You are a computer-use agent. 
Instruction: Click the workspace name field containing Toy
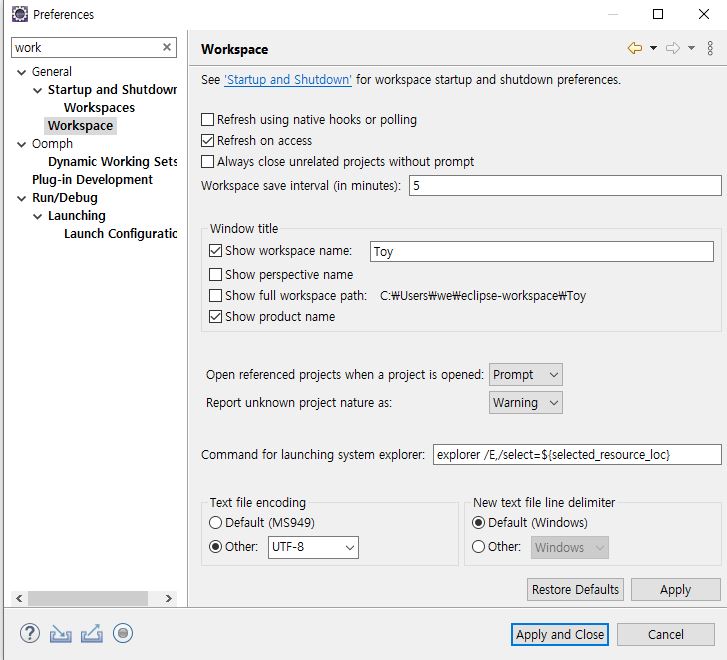[542, 251]
